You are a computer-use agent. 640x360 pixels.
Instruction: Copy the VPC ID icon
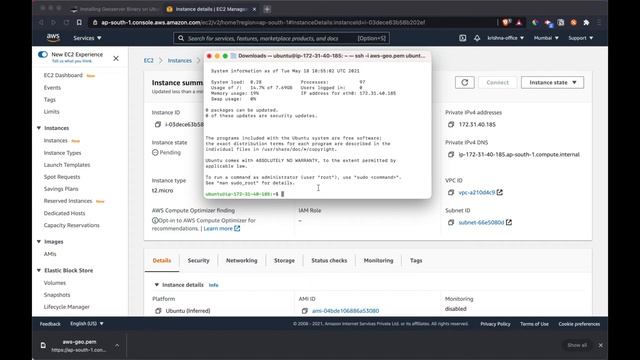[451, 192]
